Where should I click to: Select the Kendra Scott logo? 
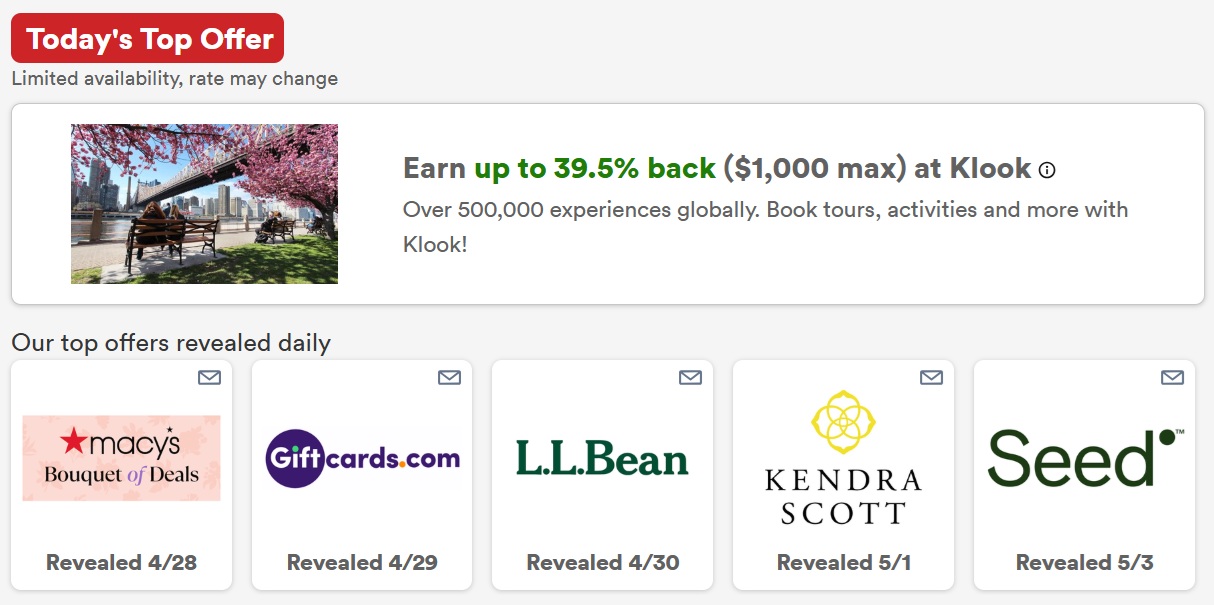click(843, 458)
